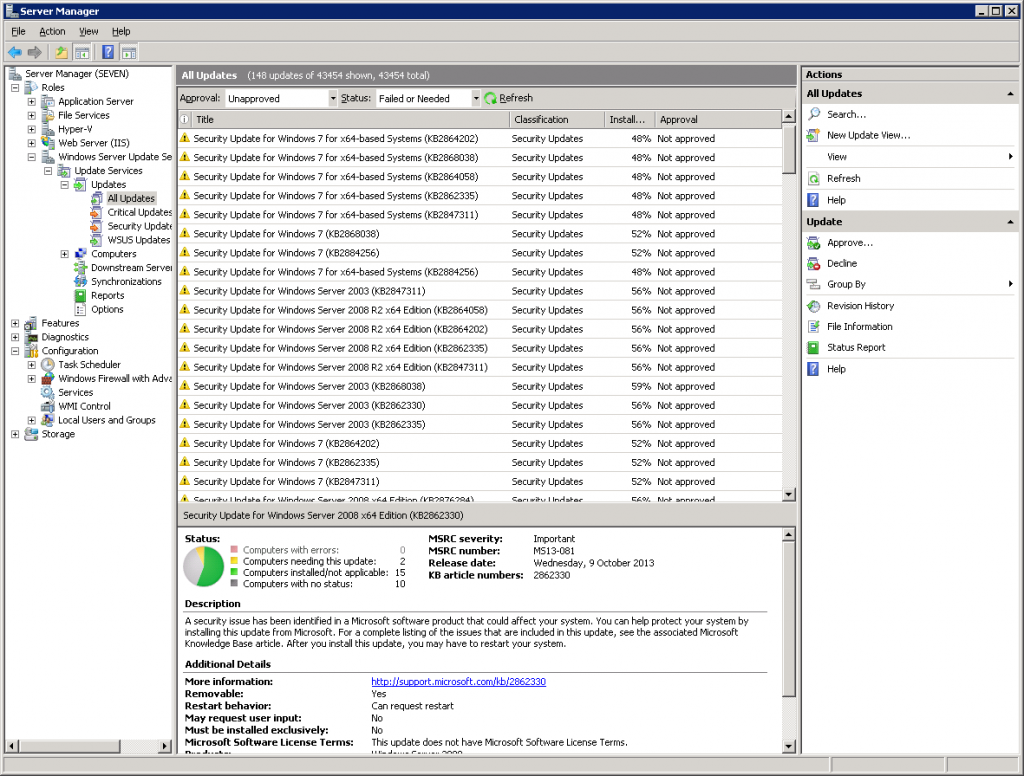Screen dimensions: 1024x776
Task: Click the Decline icon in Update actions
Action: (x=814, y=264)
